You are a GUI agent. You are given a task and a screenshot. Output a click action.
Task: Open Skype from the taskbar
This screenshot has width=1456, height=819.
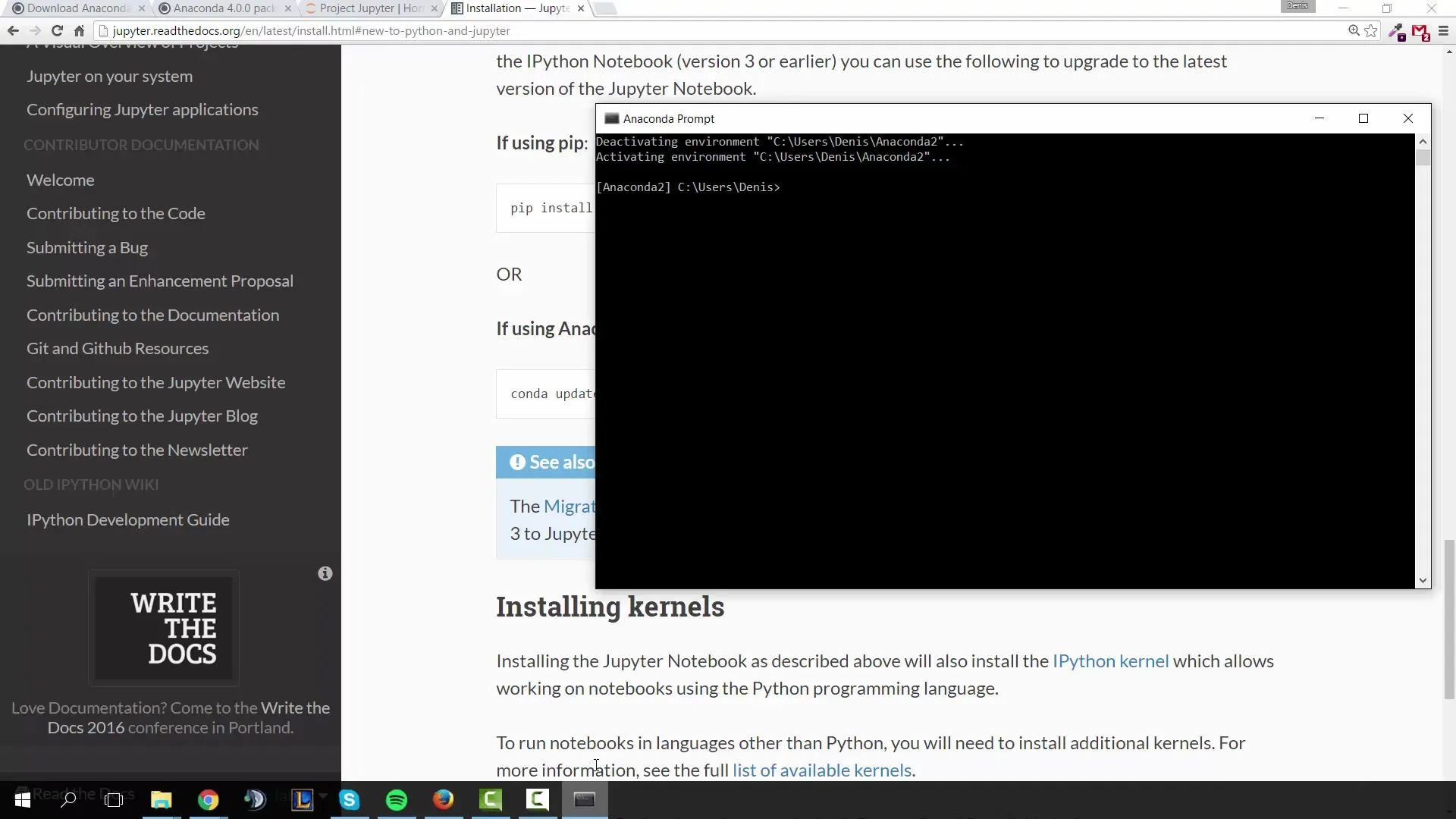pos(350,799)
